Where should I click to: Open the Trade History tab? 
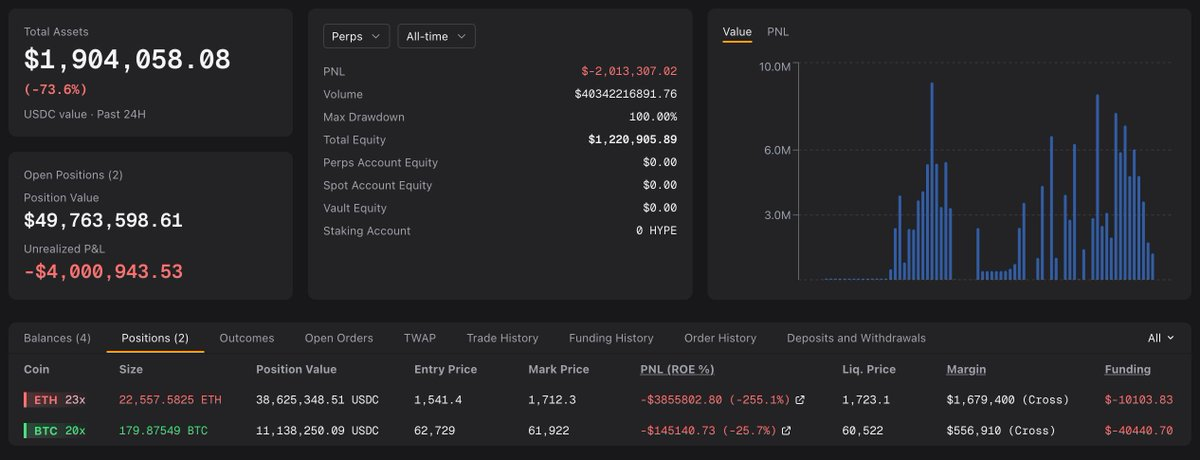tap(502, 338)
